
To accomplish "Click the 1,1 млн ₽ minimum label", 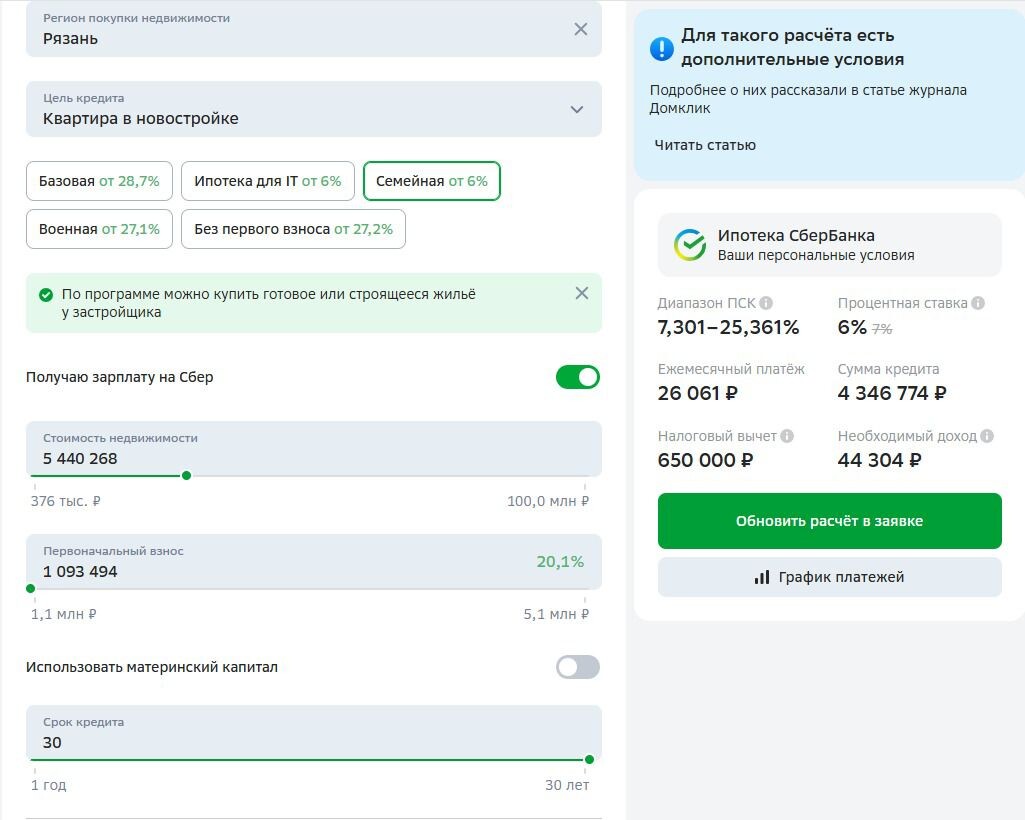I will 63,615.
